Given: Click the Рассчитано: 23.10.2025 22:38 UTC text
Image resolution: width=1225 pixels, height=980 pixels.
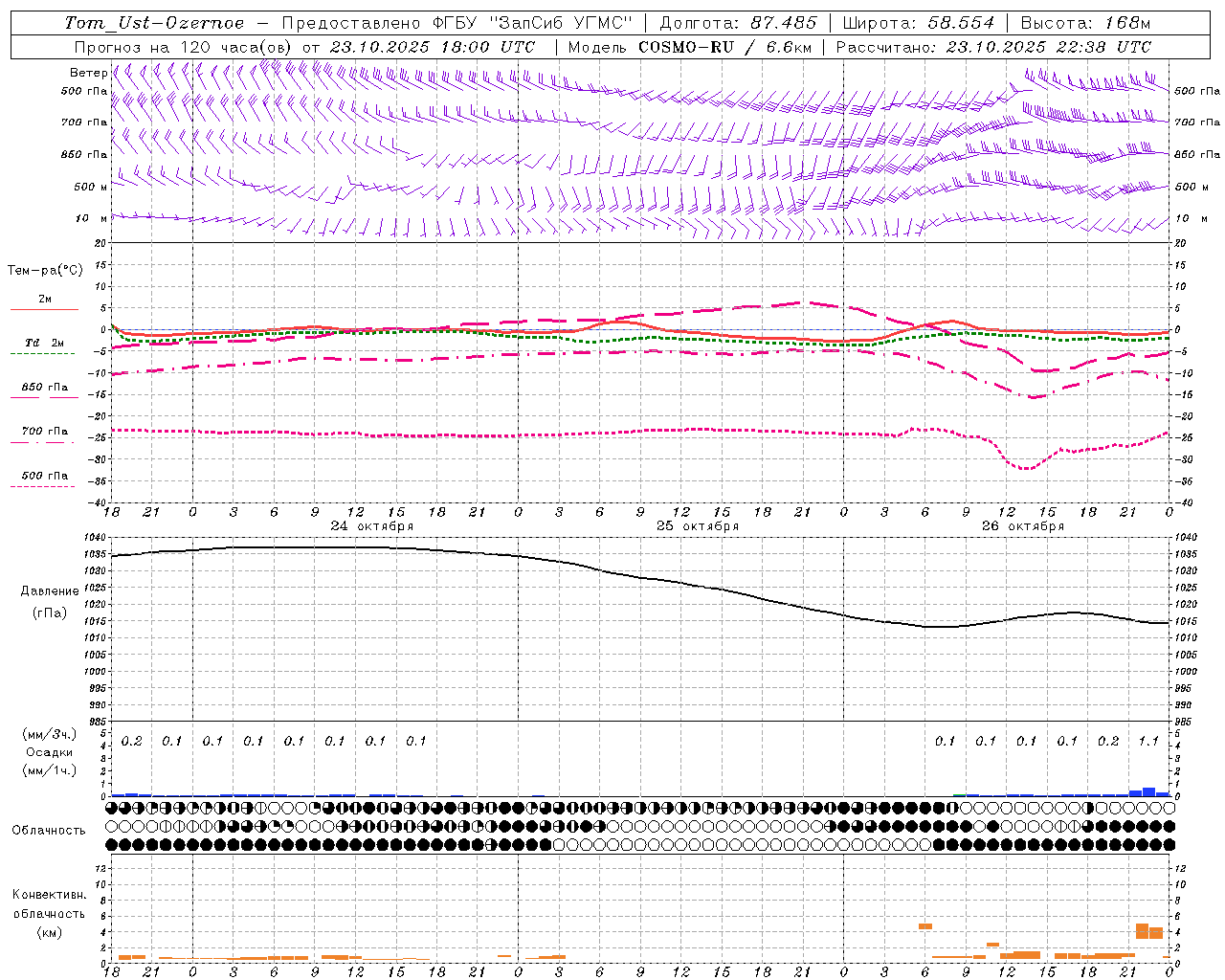Looking at the screenshot, I should tap(993, 47).
